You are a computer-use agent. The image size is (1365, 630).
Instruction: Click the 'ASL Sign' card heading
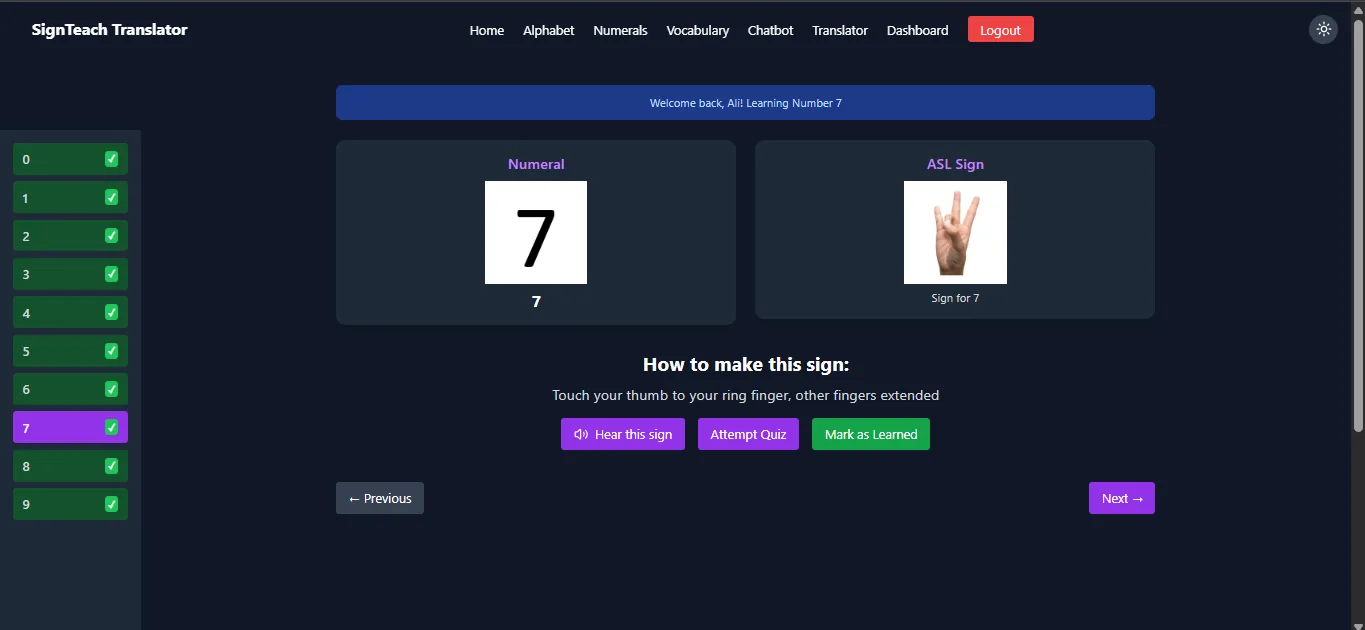coord(955,164)
